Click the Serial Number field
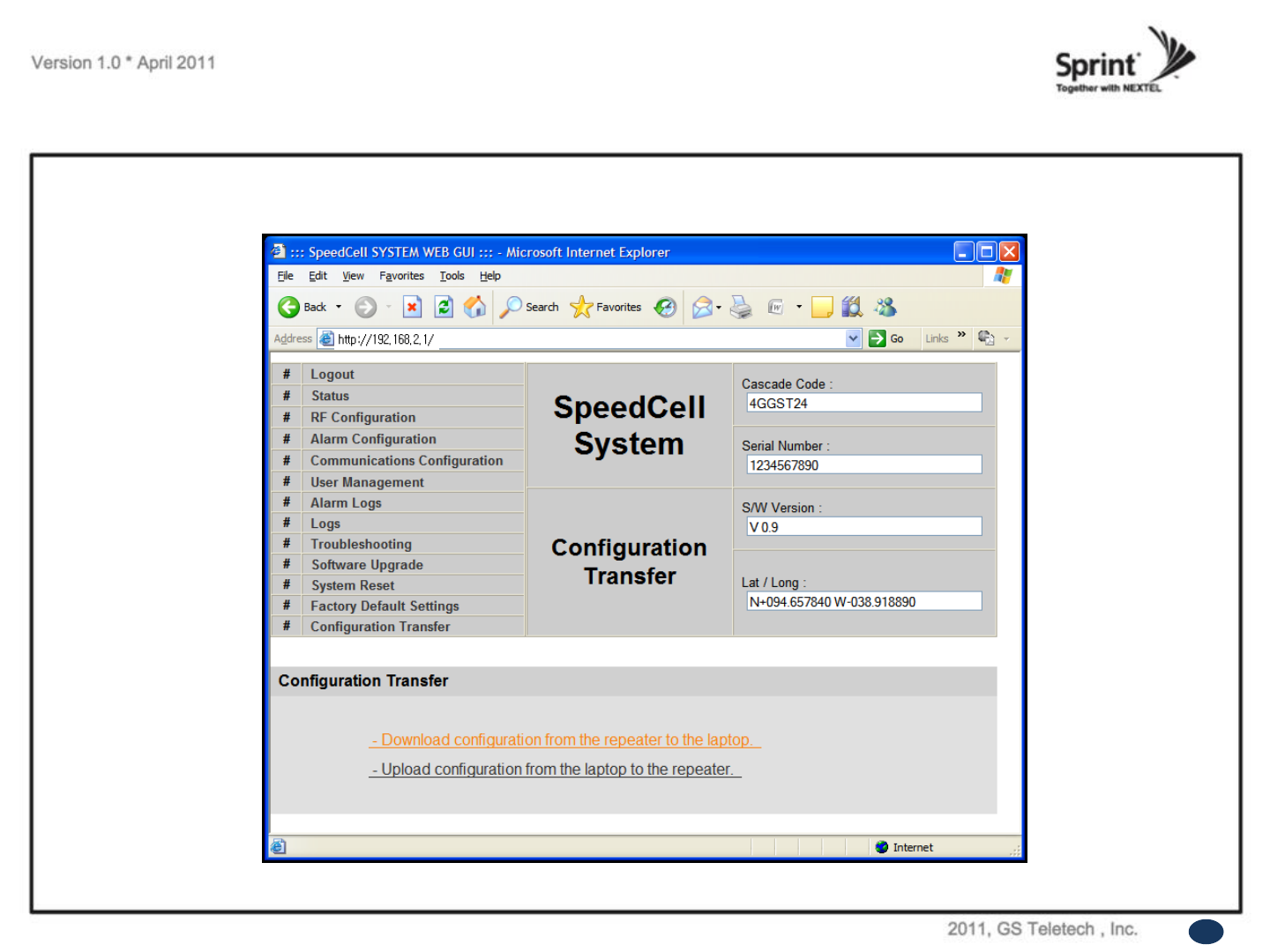Image resolution: width=1270 pixels, height=952 pixels. click(863, 465)
